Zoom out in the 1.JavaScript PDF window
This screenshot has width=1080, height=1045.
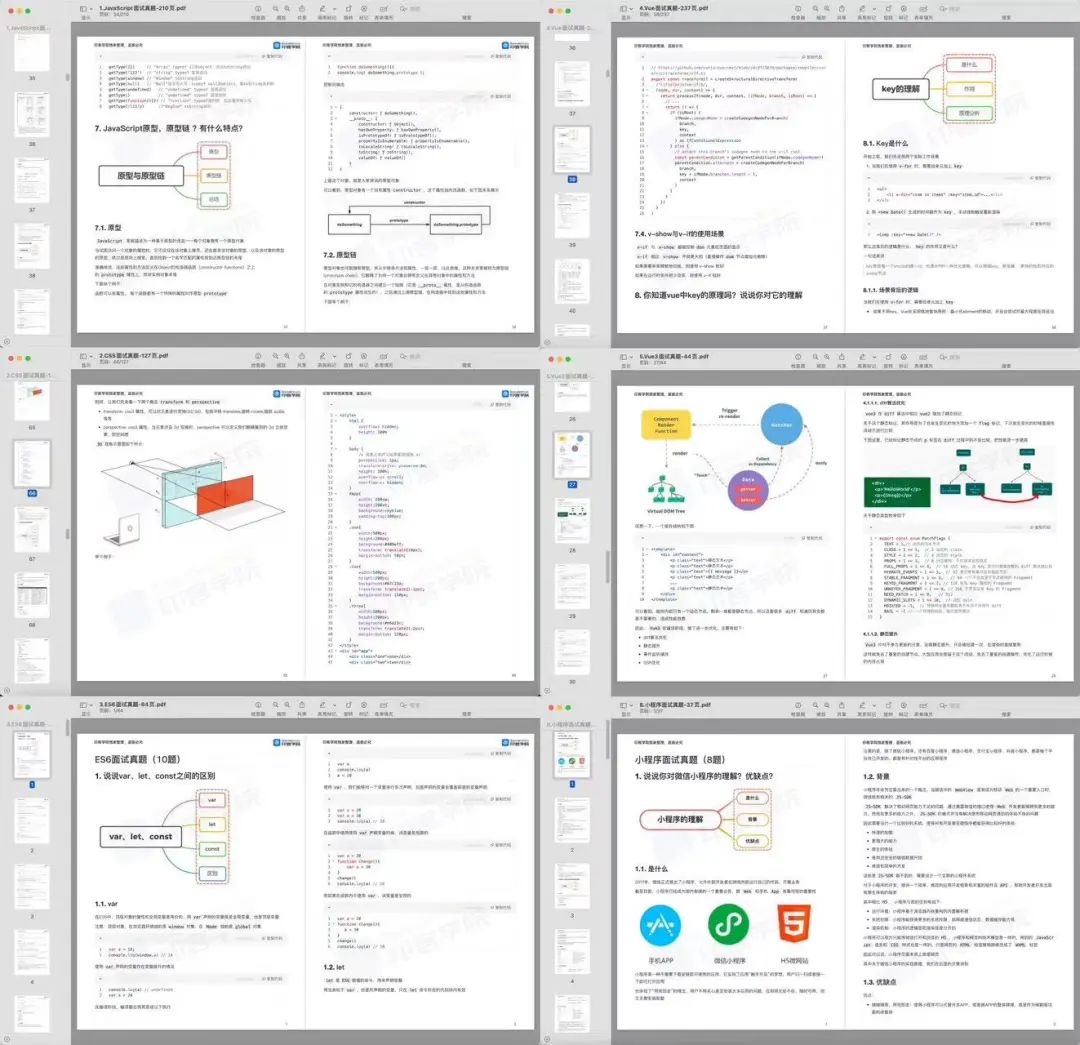coord(275,9)
